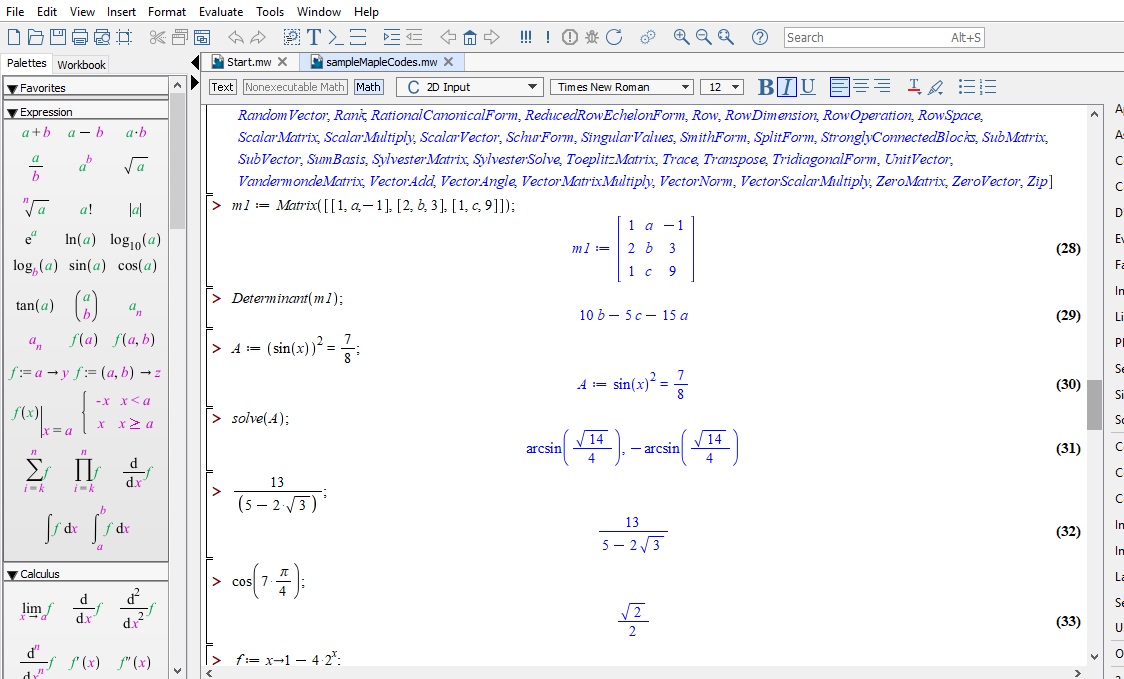
Task: Undo the last action
Action: click(x=235, y=37)
